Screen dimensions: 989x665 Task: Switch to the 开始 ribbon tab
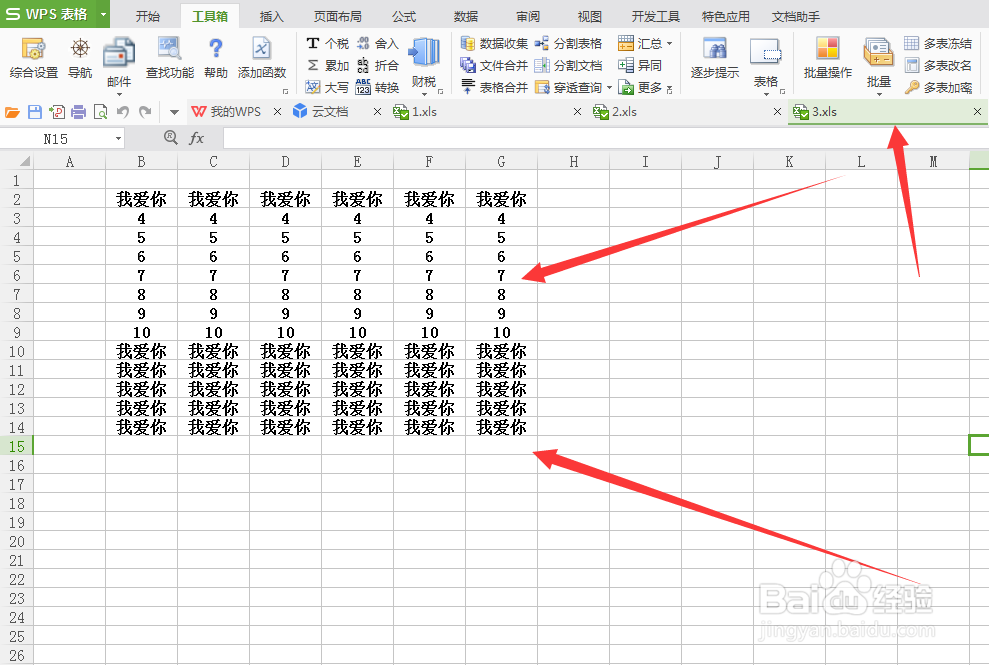pos(147,16)
